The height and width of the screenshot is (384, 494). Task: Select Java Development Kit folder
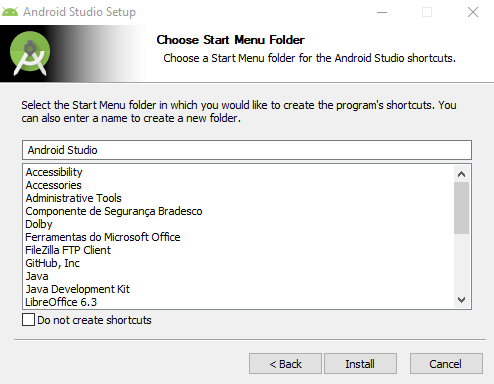pos(77,289)
